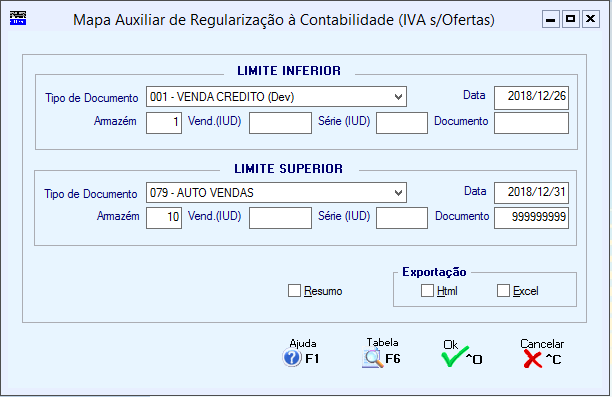Click the lower limit Documento field
Viewport: 612px width, 397px height.
click(531, 123)
